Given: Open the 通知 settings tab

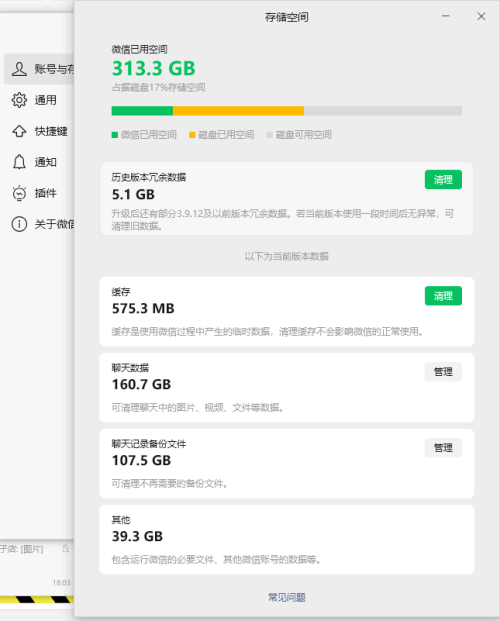Looking at the screenshot, I should coord(46,162).
